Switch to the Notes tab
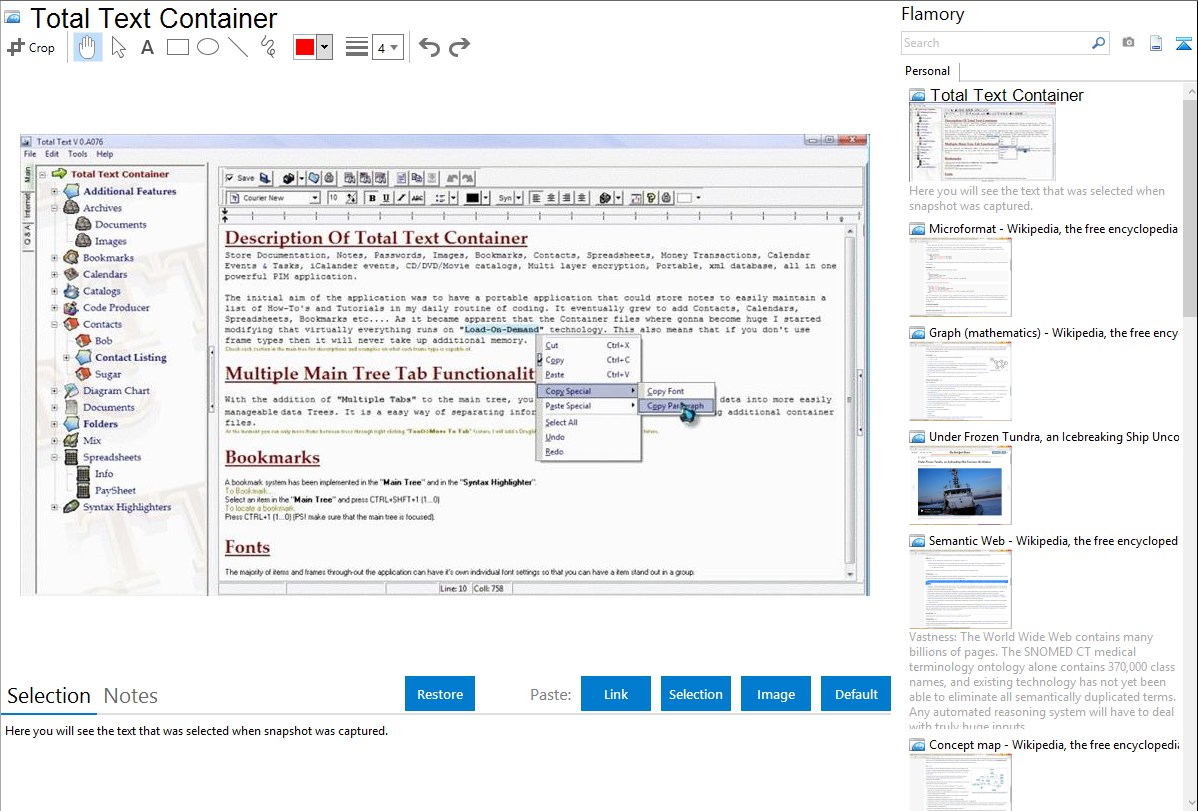 coord(131,696)
